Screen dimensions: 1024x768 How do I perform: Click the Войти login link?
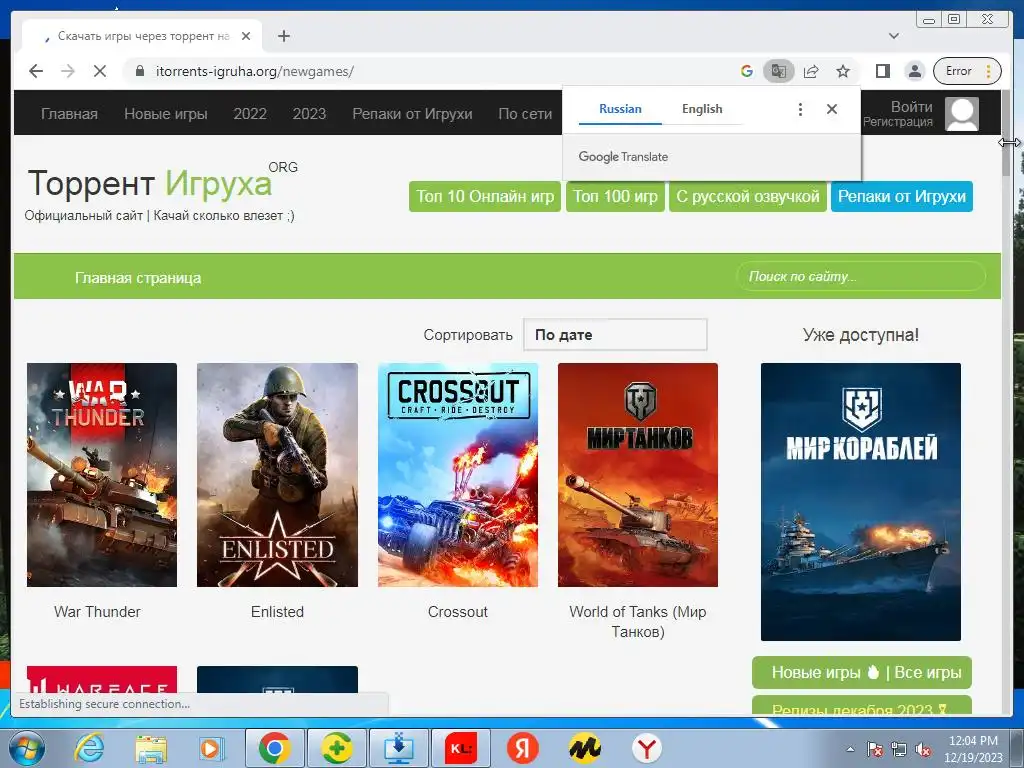[912, 106]
